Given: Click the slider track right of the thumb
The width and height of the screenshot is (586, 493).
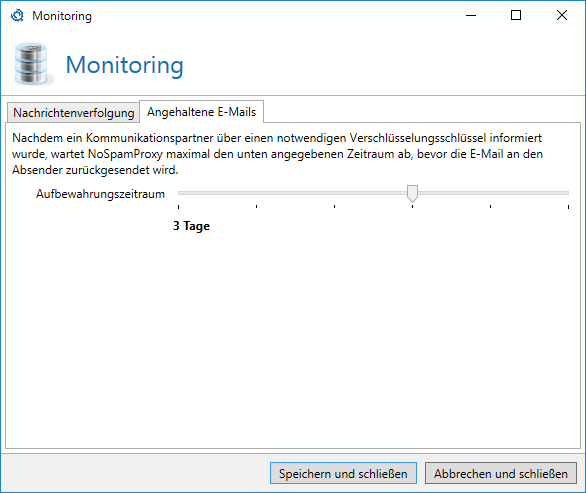Looking at the screenshot, I should click(493, 193).
